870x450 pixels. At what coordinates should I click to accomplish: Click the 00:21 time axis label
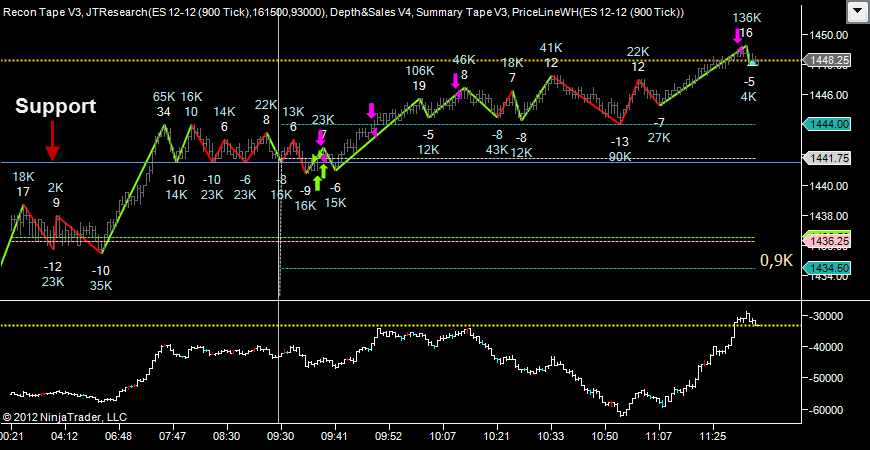(11, 436)
